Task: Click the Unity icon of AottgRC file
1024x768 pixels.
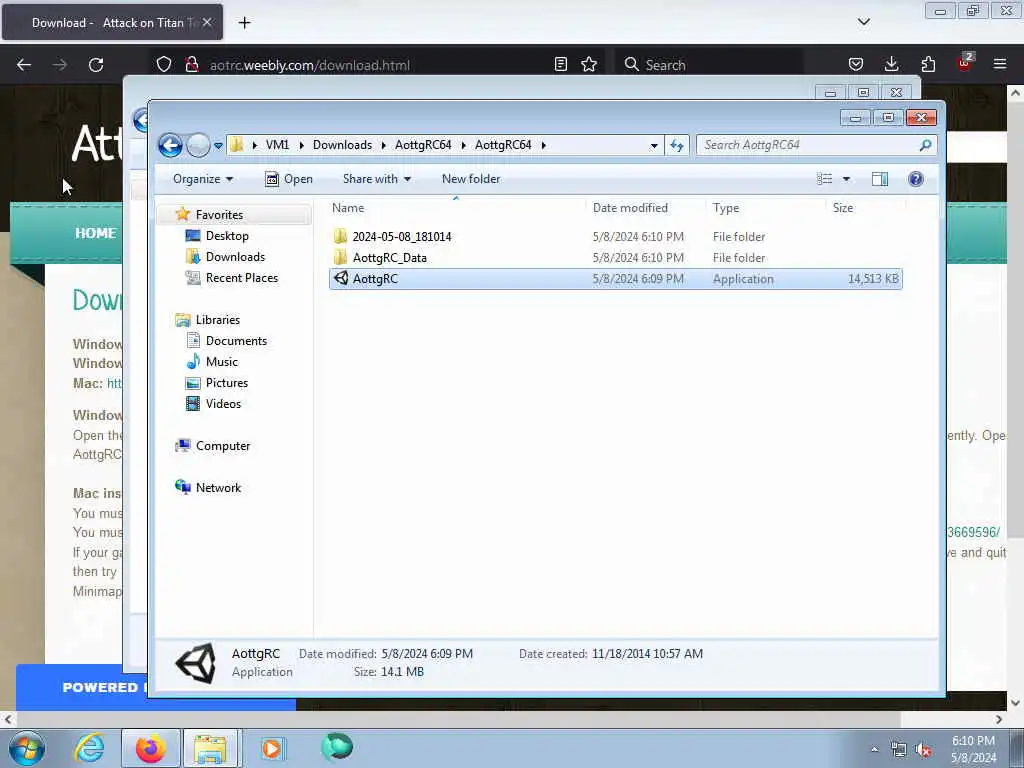Action: tap(340, 278)
